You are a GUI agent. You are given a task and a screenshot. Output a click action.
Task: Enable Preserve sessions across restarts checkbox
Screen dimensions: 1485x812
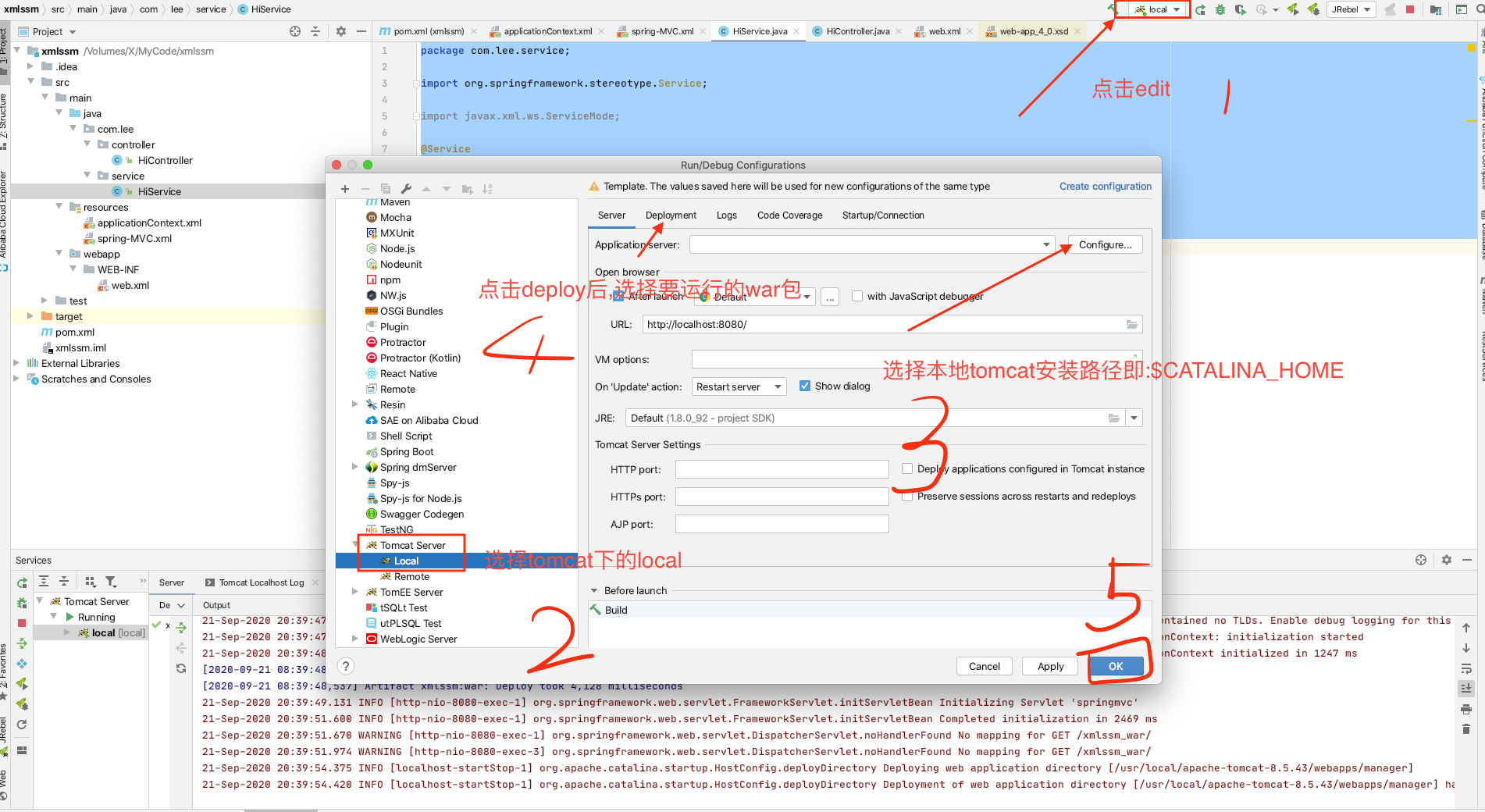pyautogui.click(x=907, y=497)
